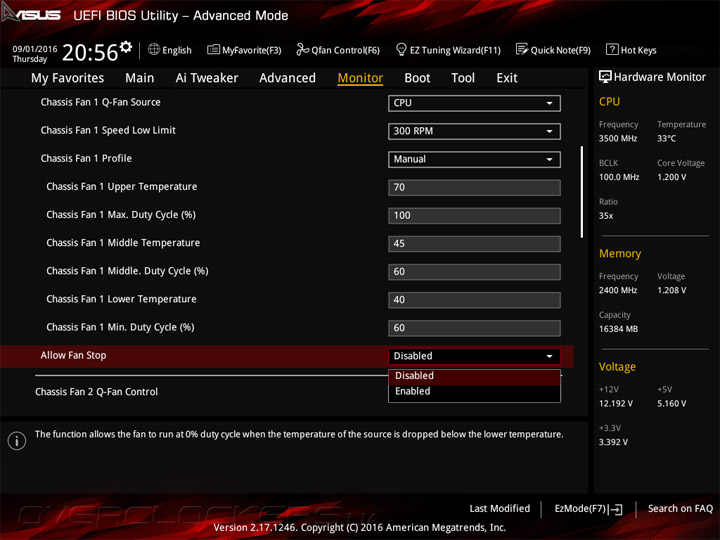
Task: Edit Chassis Fan 1 Middle Temperature field
Action: (474, 244)
